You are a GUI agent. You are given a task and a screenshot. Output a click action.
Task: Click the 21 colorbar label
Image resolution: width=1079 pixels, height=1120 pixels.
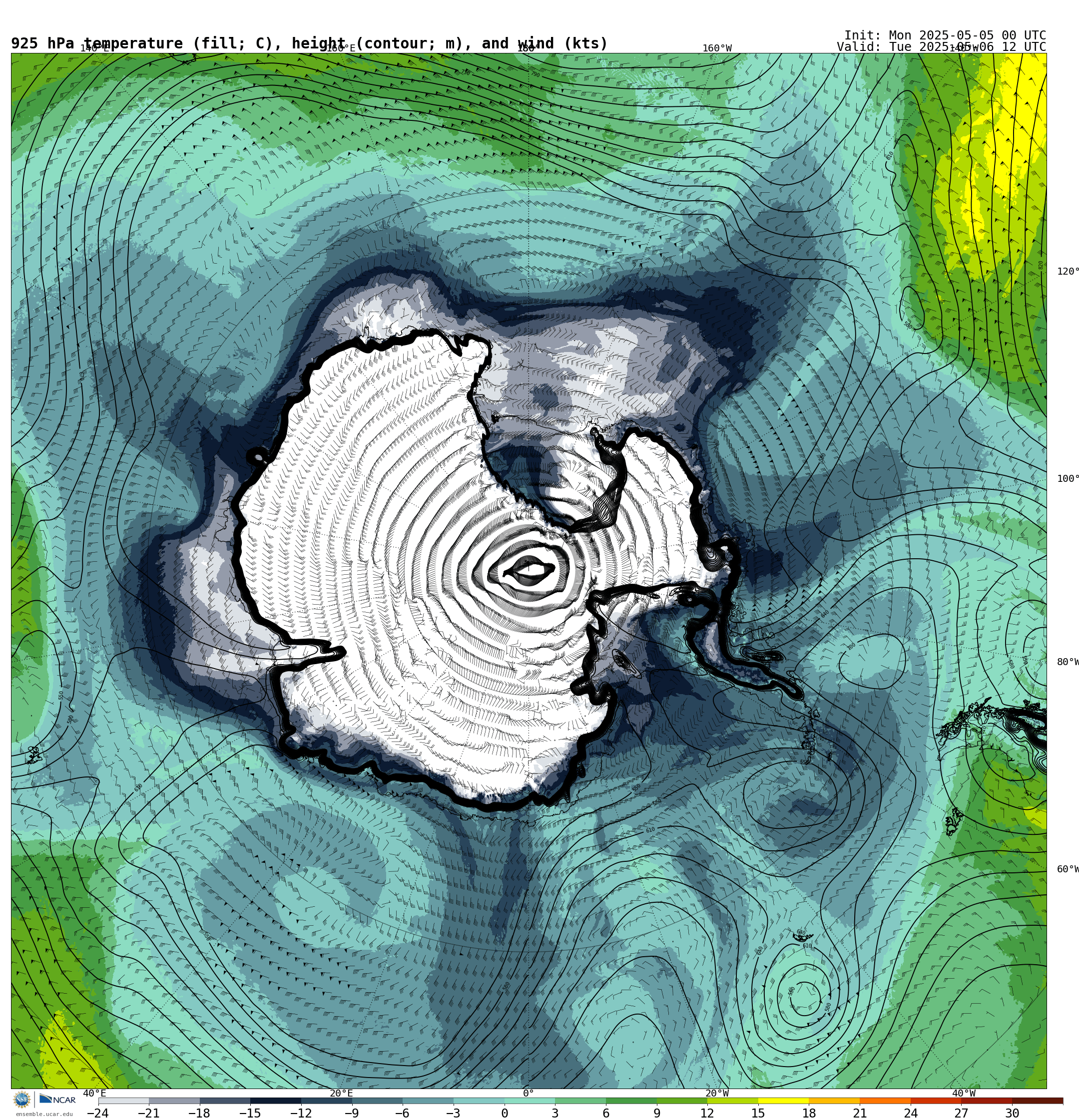click(860, 1113)
